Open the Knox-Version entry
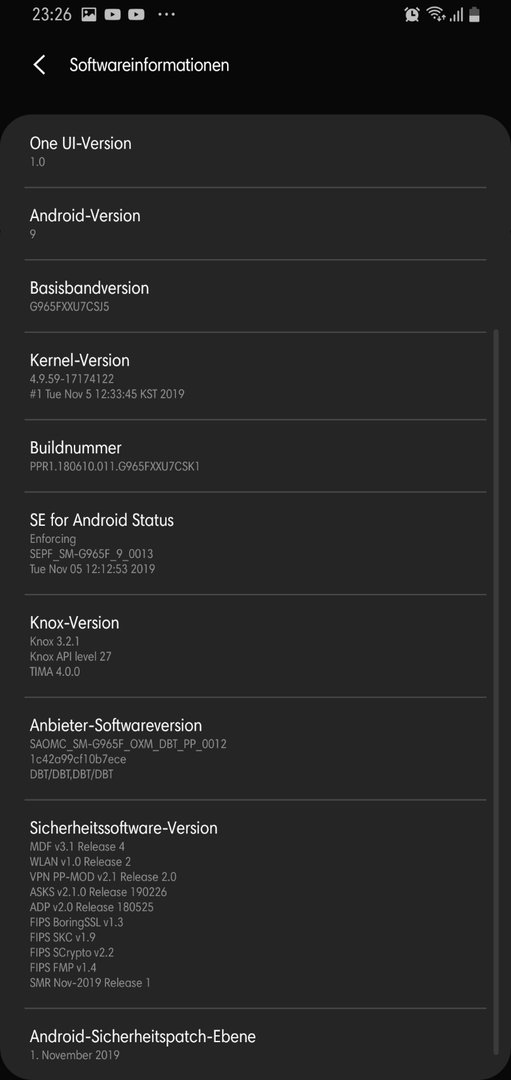The image size is (511, 1080). coord(256,646)
